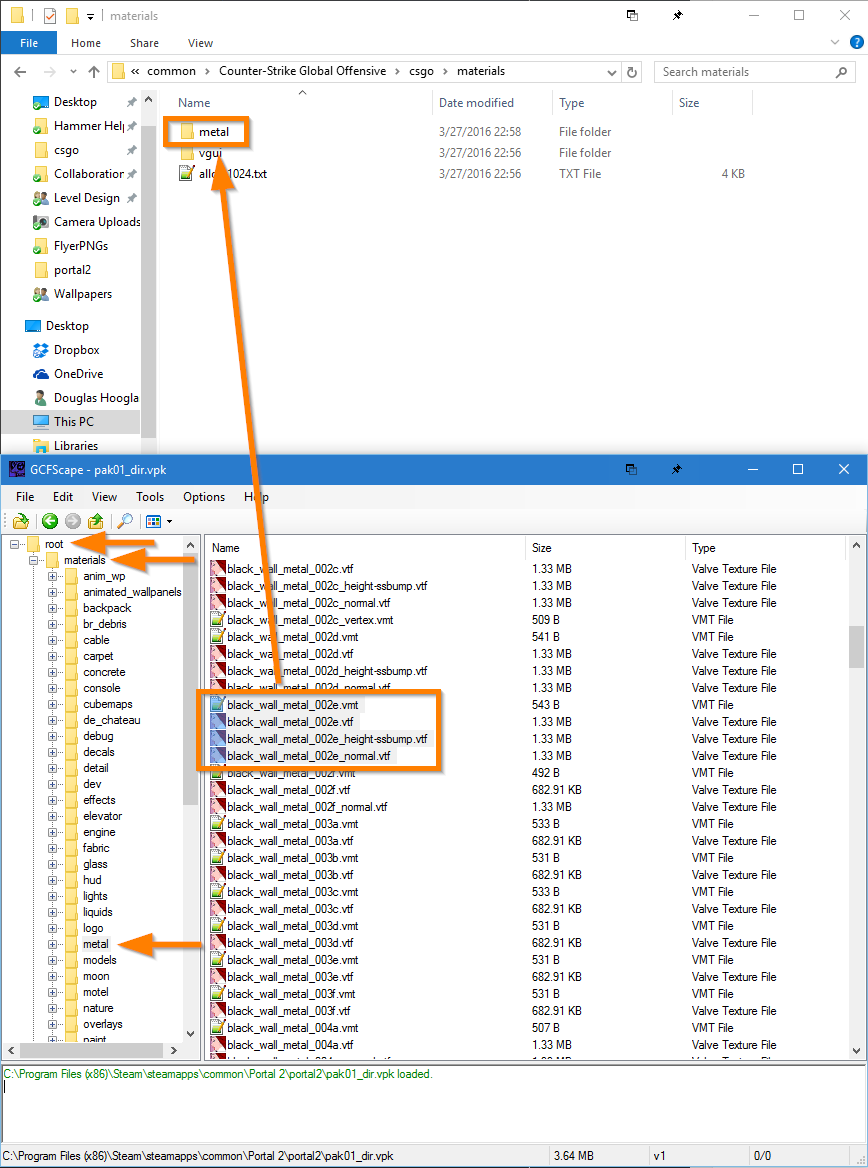Image resolution: width=868 pixels, height=1168 pixels.
Task: Open the View mode dropdown arrow in GCFScape
Action: coord(169,521)
